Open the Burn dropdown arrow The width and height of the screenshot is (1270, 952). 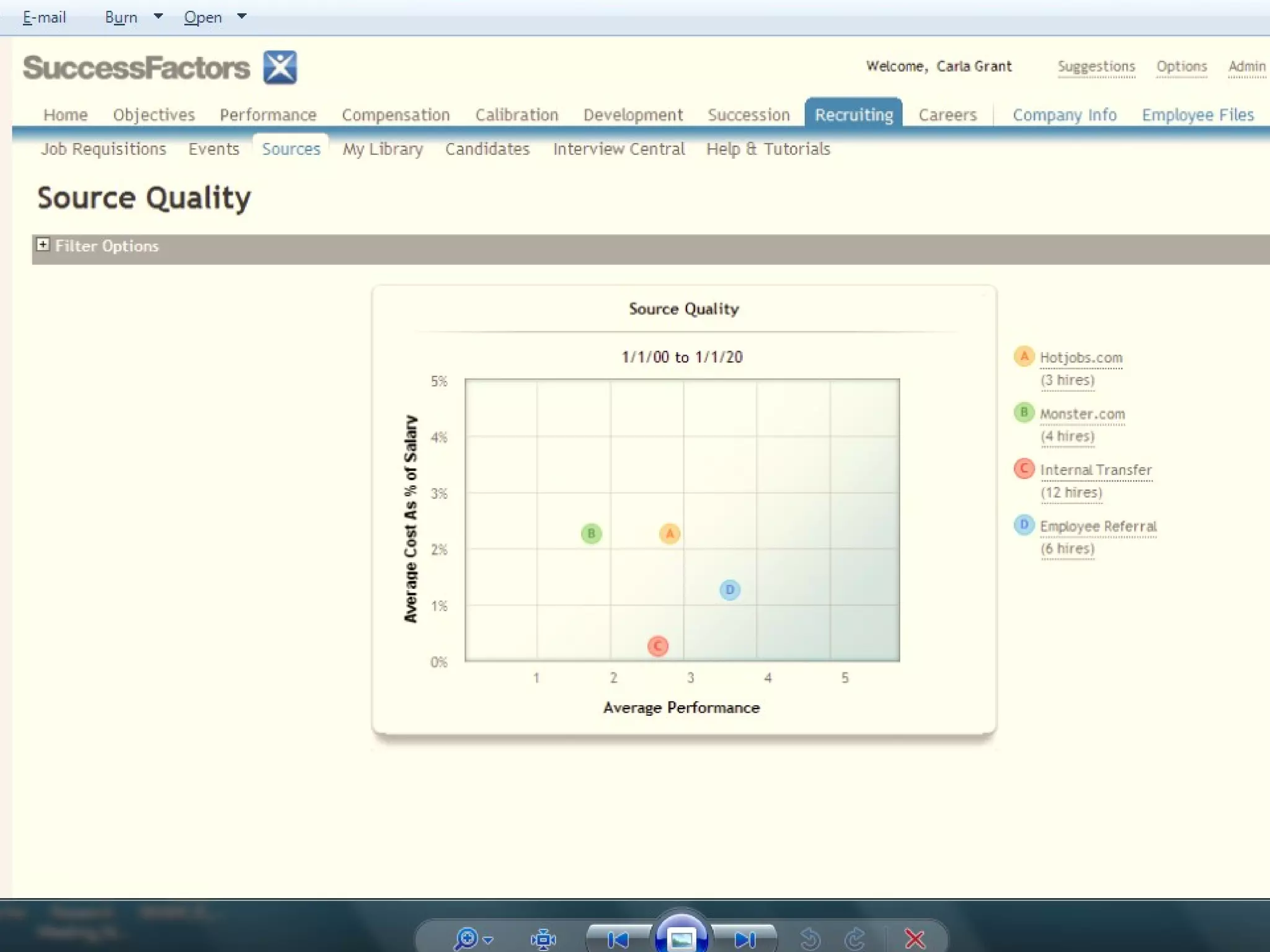coord(158,17)
